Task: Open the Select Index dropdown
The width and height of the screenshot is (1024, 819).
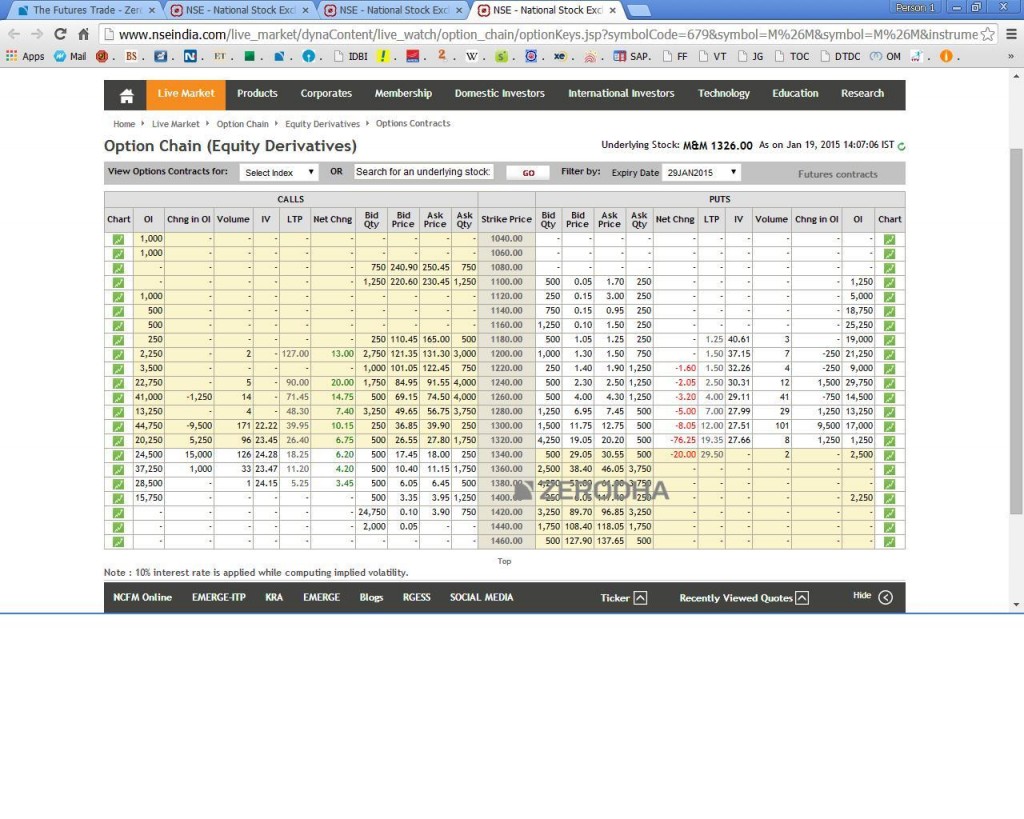Action: coord(279,171)
